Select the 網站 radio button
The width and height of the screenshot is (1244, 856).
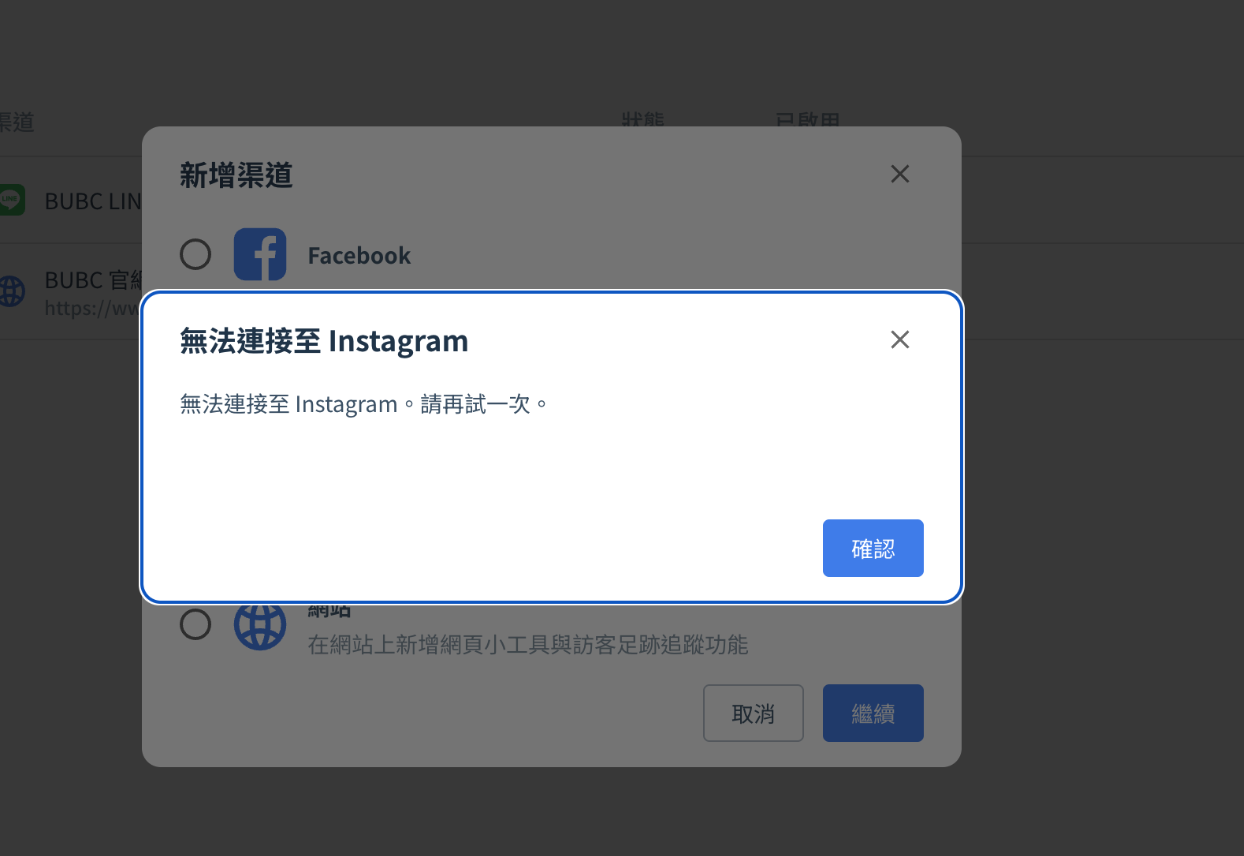point(195,625)
